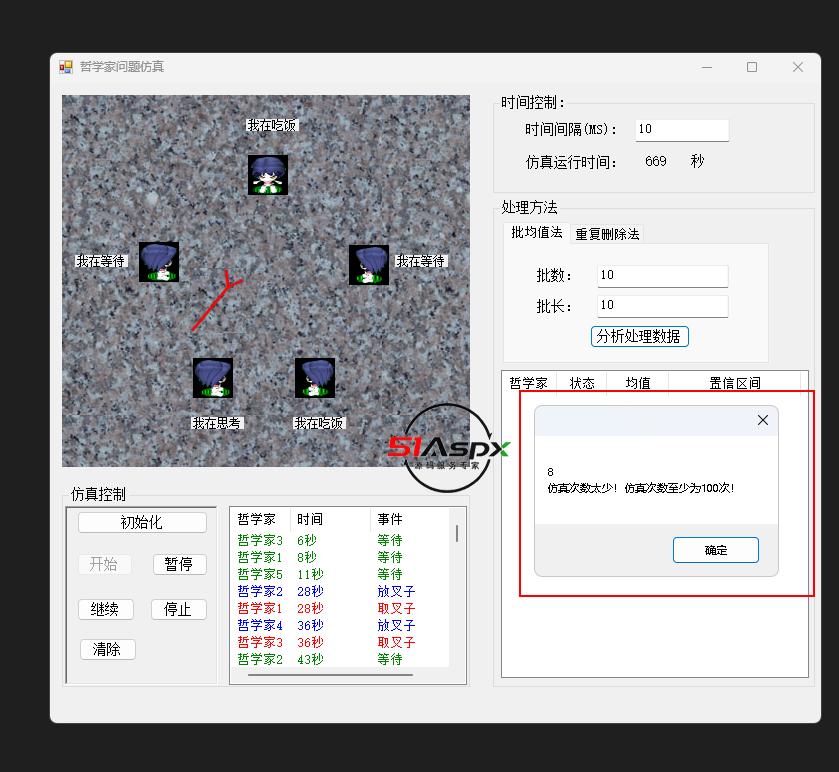The width and height of the screenshot is (839, 772).
Task: Click the eating philosopher avatar at top
Action: [268, 175]
